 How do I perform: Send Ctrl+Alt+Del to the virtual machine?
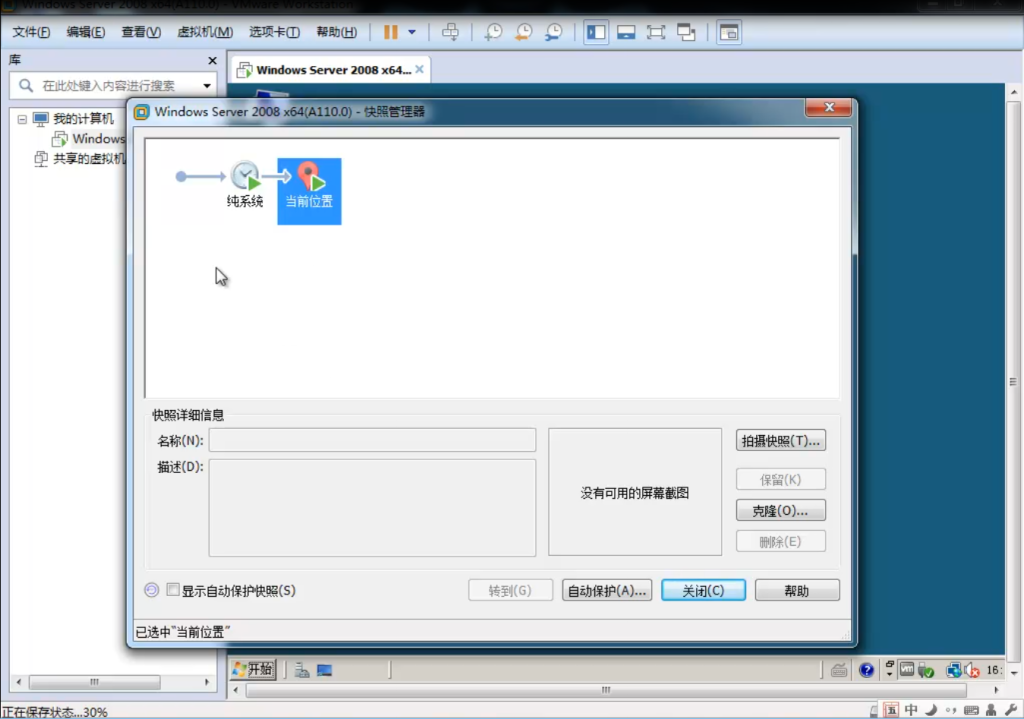(x=450, y=32)
